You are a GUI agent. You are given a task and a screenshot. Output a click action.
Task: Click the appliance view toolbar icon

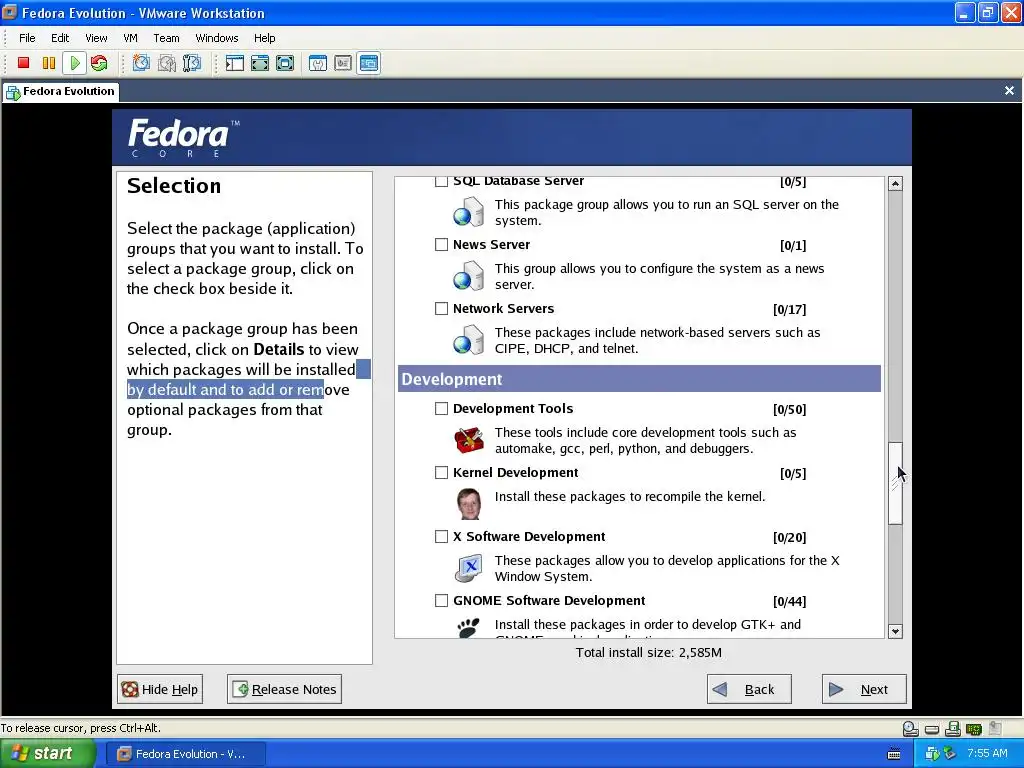pyautogui.click(x=343, y=63)
